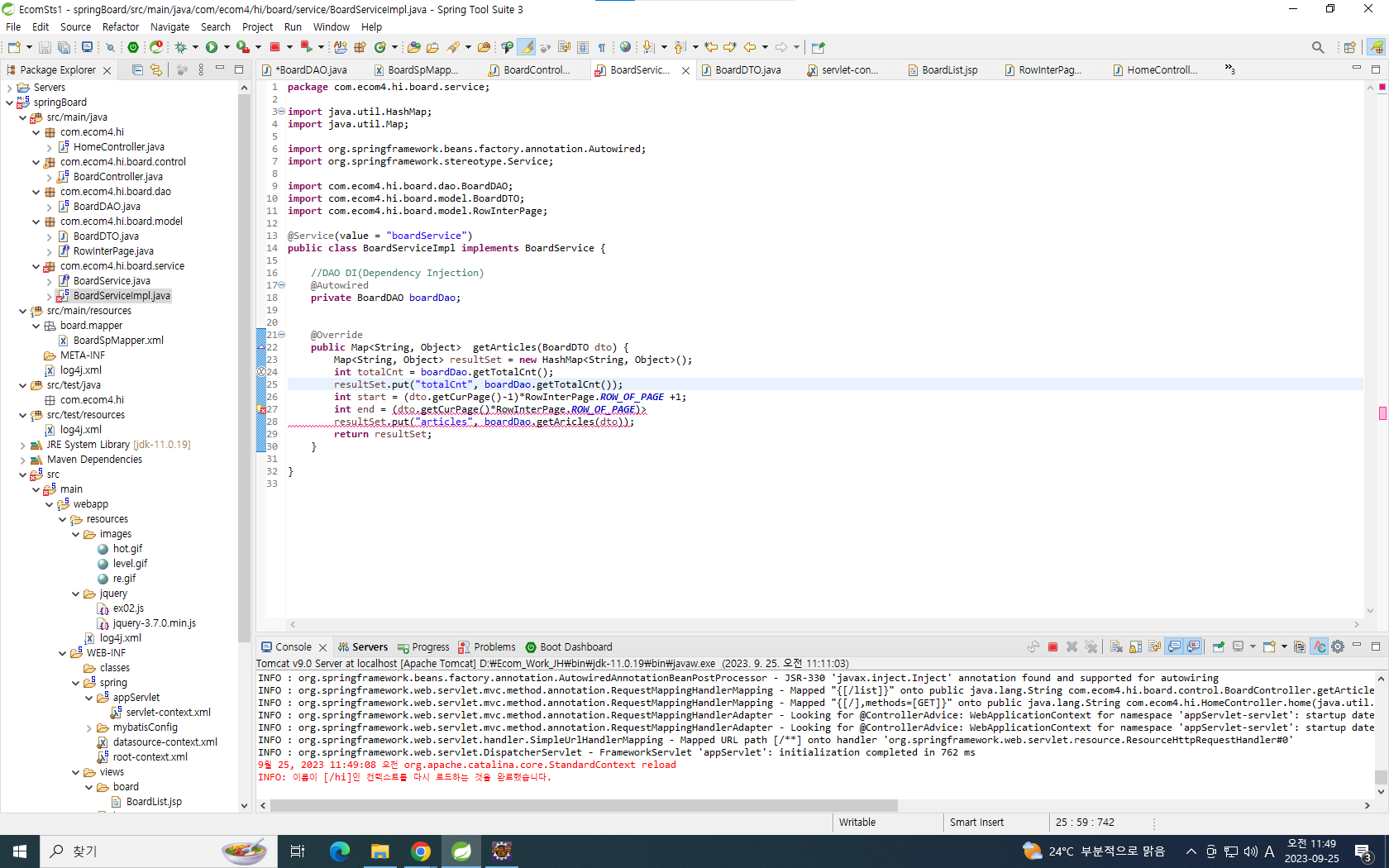Click the Save All toolbar icon
The width and height of the screenshot is (1389, 868).
63,47
